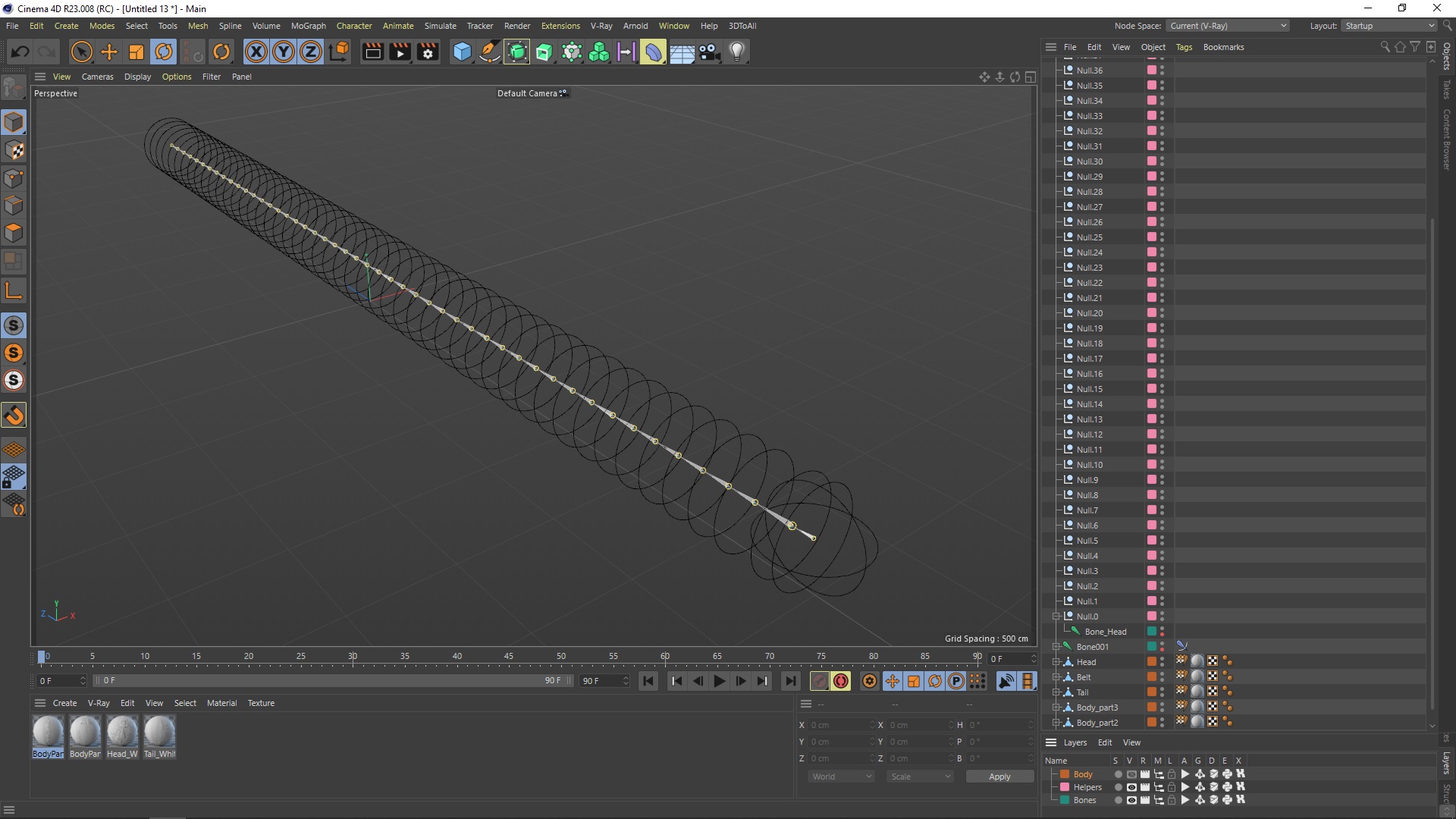Toggle timeline sound playback speaker icon
The height and width of the screenshot is (819, 1456).
pos(1006,681)
